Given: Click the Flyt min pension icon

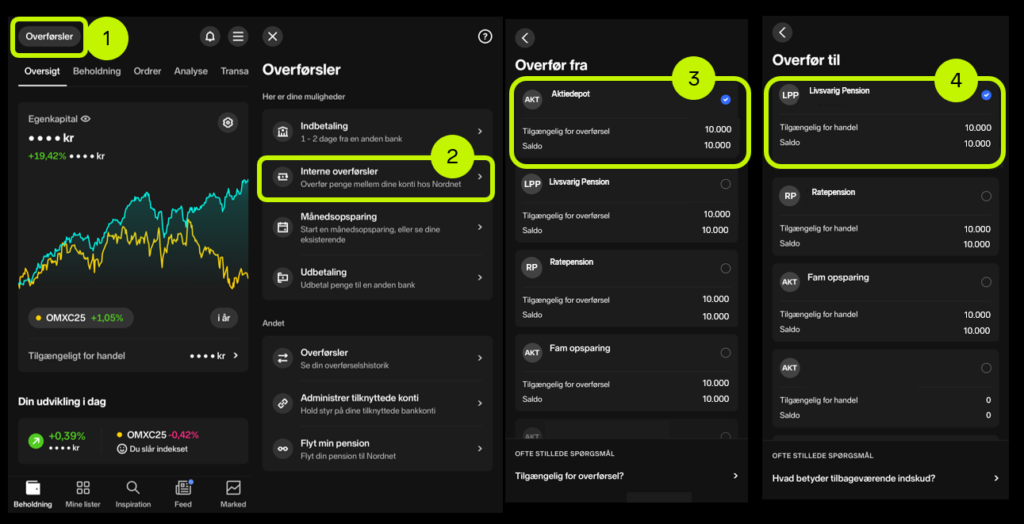Looking at the screenshot, I should click(x=283, y=449).
